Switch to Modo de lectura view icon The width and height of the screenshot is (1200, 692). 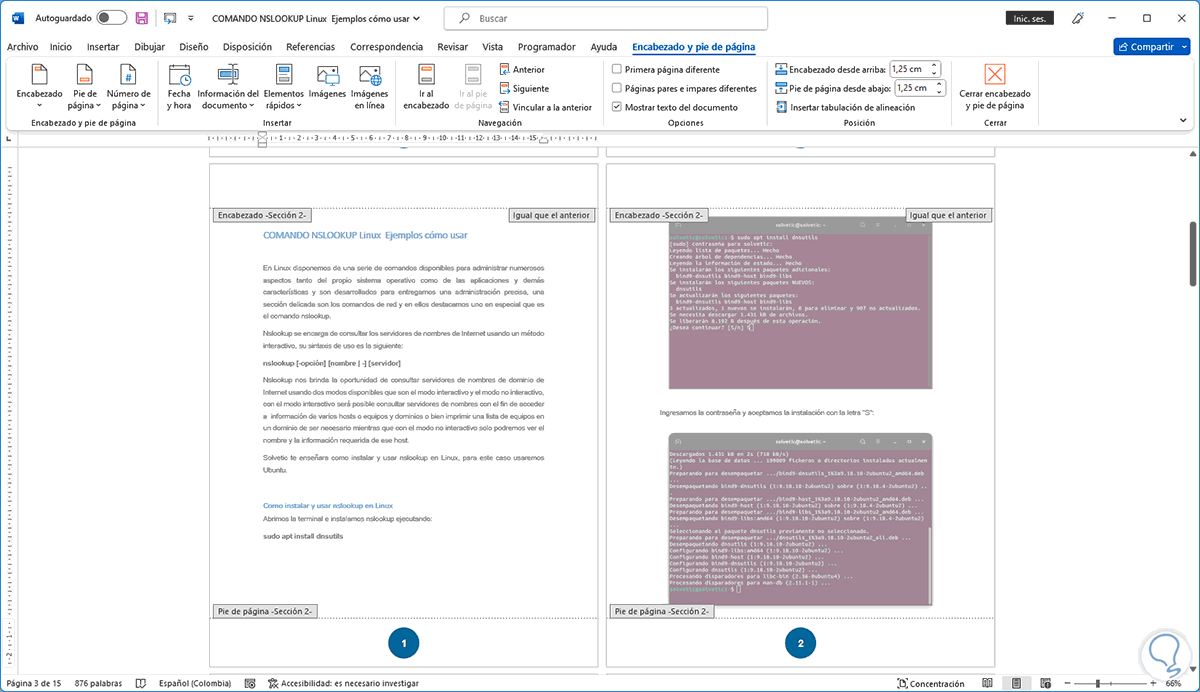[987, 684]
